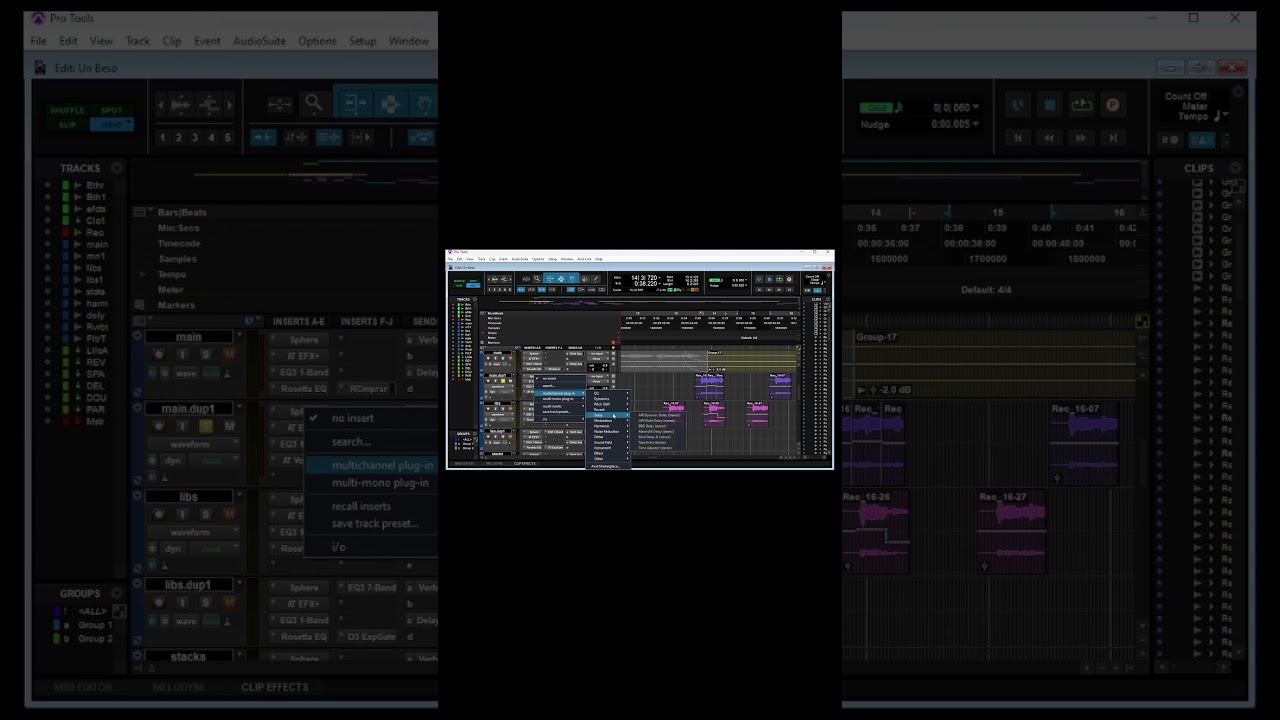
Task: Click the Pro Tools app icon in title bar
Action: tap(450, 252)
